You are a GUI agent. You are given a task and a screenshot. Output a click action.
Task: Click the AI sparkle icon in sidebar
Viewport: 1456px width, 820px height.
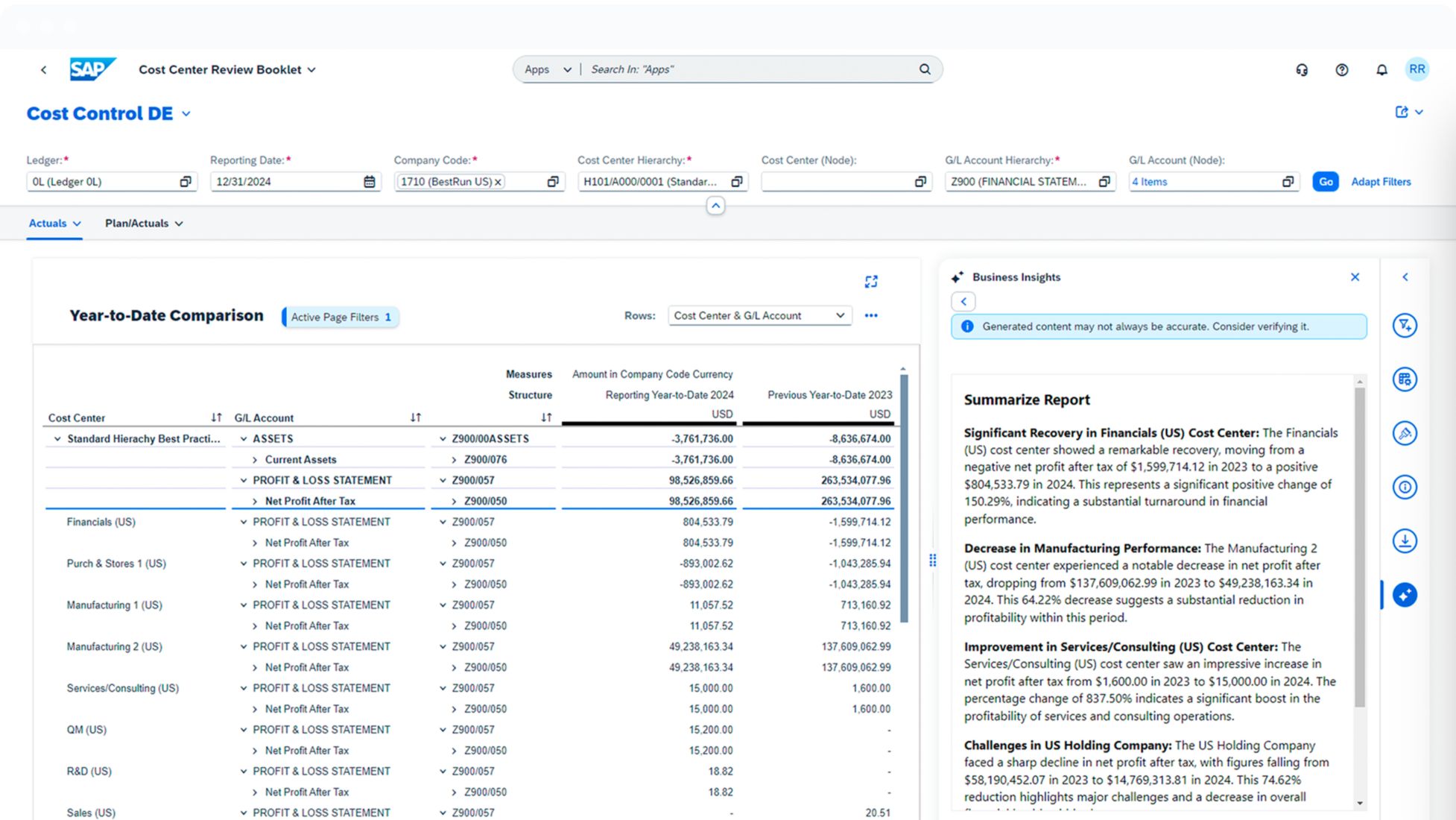click(x=1405, y=595)
